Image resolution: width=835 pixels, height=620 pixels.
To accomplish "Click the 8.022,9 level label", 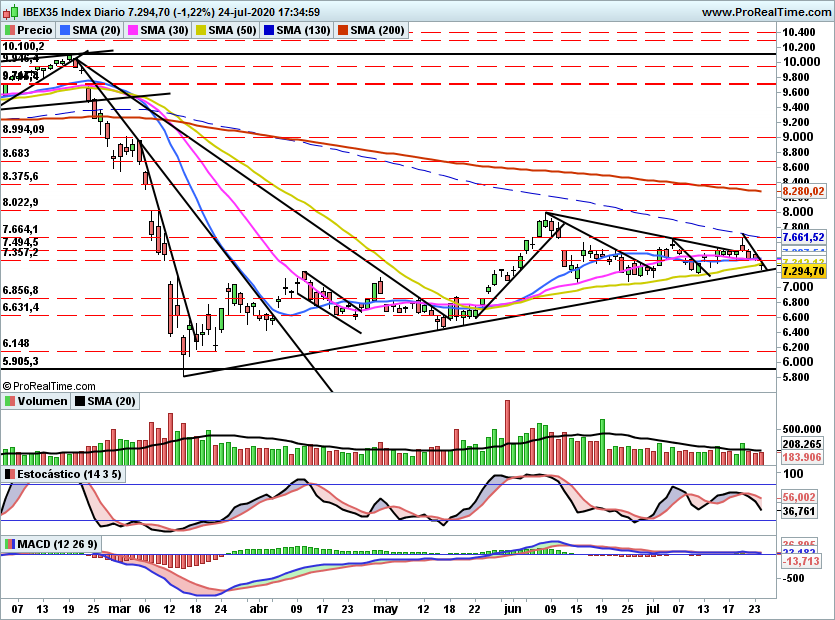I will [20, 202].
